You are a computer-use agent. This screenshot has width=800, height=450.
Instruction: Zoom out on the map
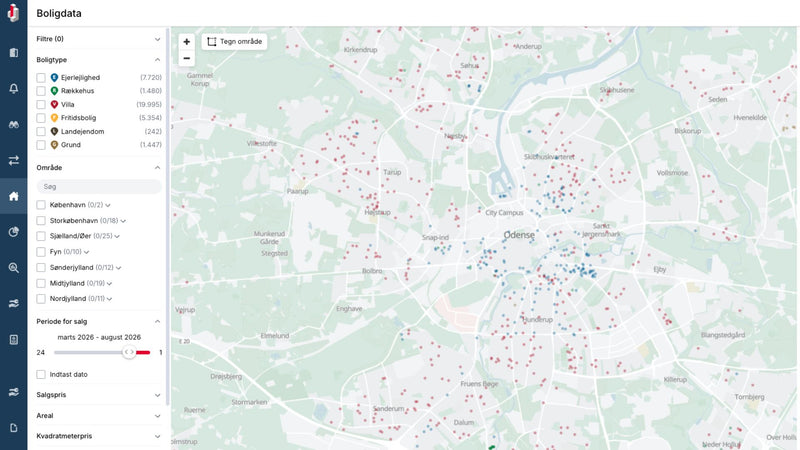coord(187,58)
